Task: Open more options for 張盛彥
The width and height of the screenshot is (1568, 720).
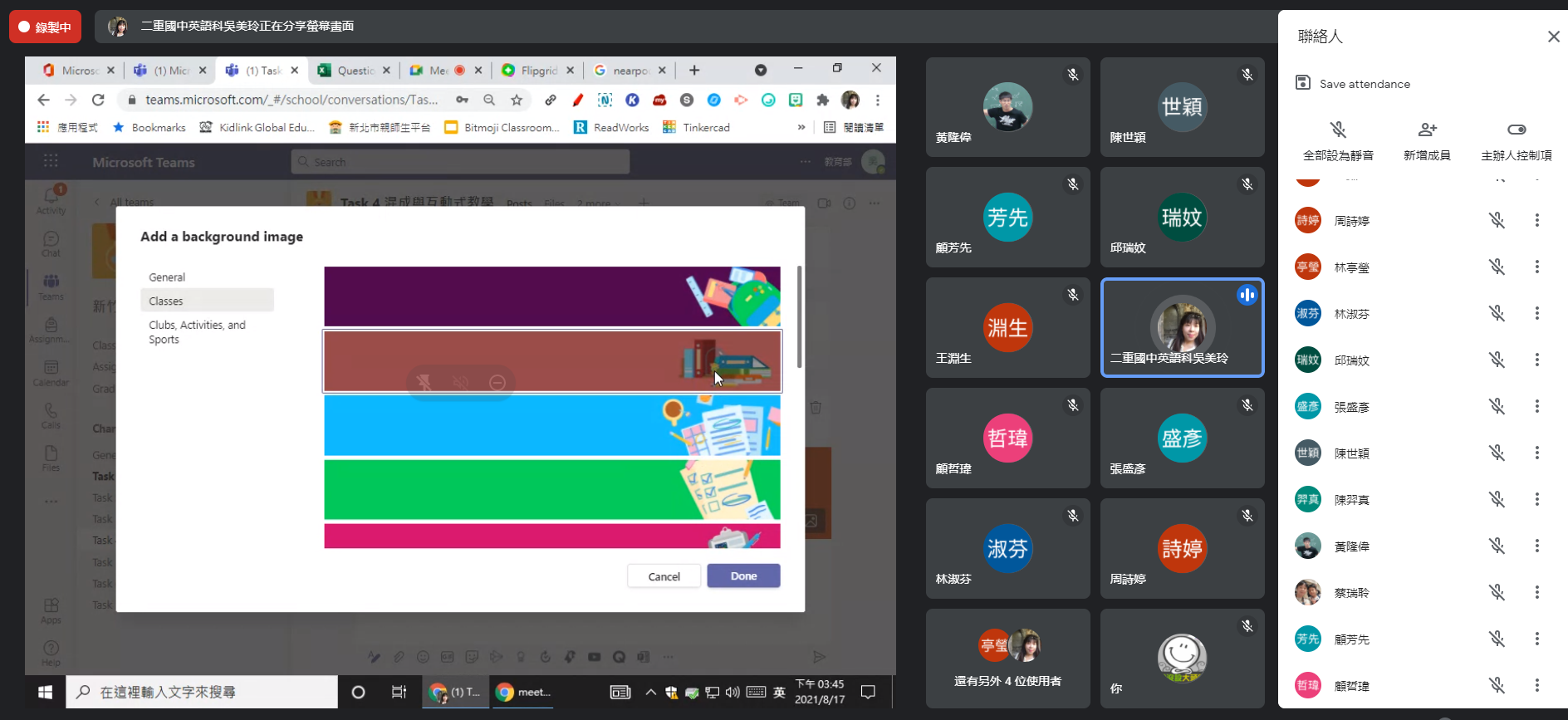Action: click(x=1536, y=407)
